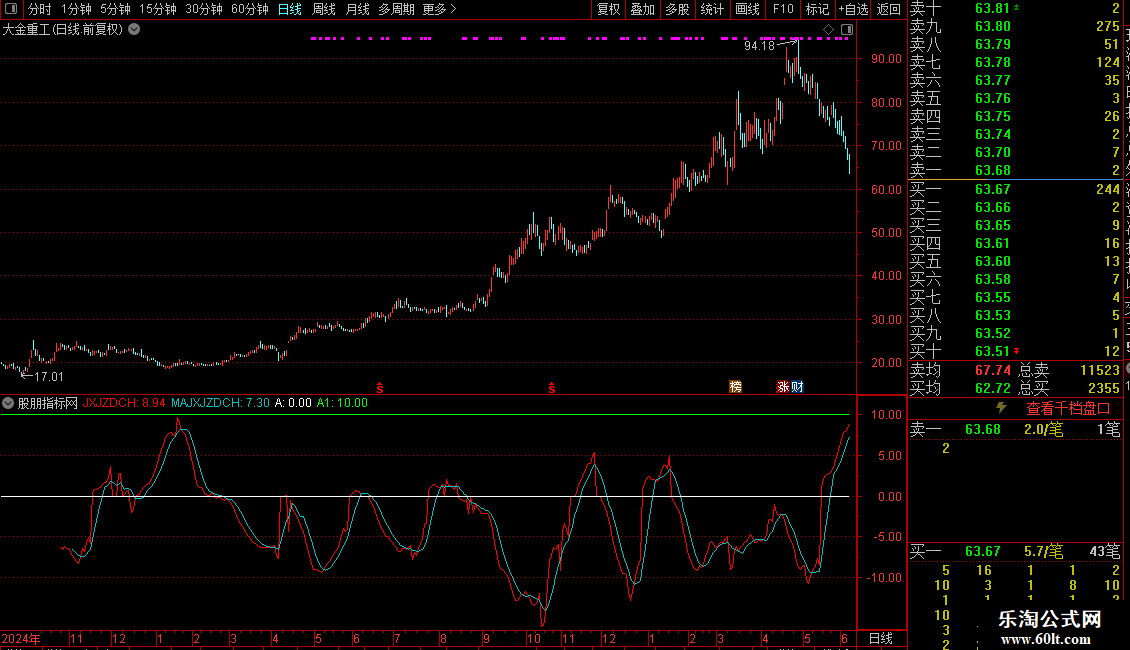The width and height of the screenshot is (1130, 650).
Task: Switch to 月线 monthly chart
Action: [357, 9]
